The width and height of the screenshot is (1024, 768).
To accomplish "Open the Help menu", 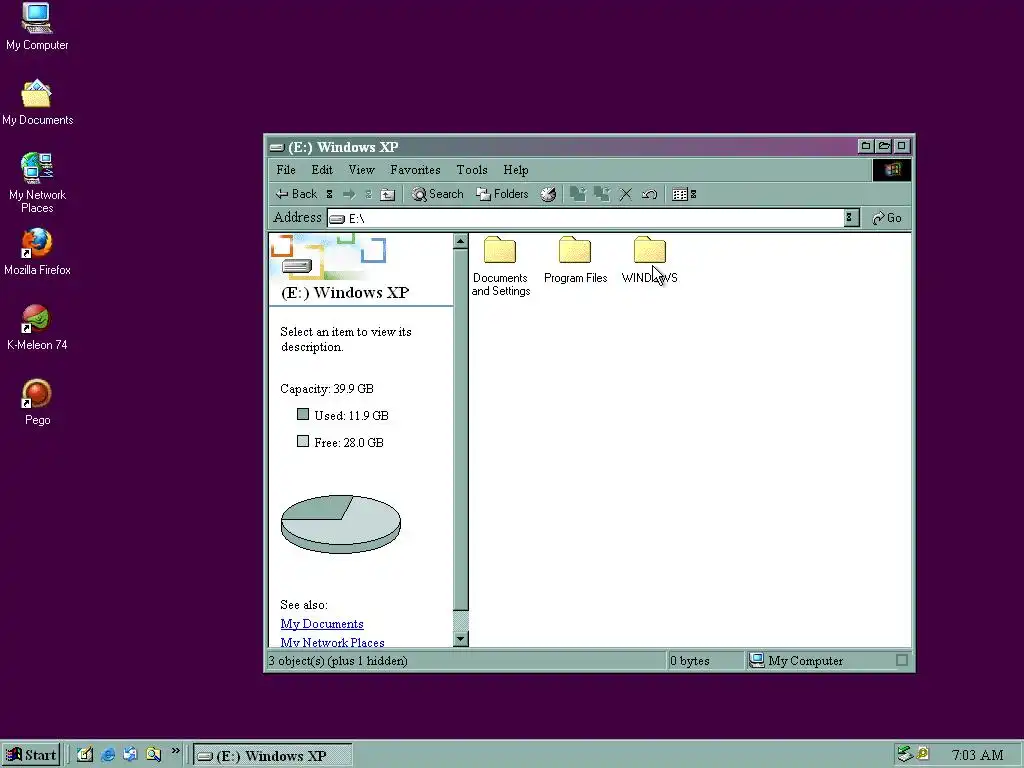I will (x=515, y=170).
